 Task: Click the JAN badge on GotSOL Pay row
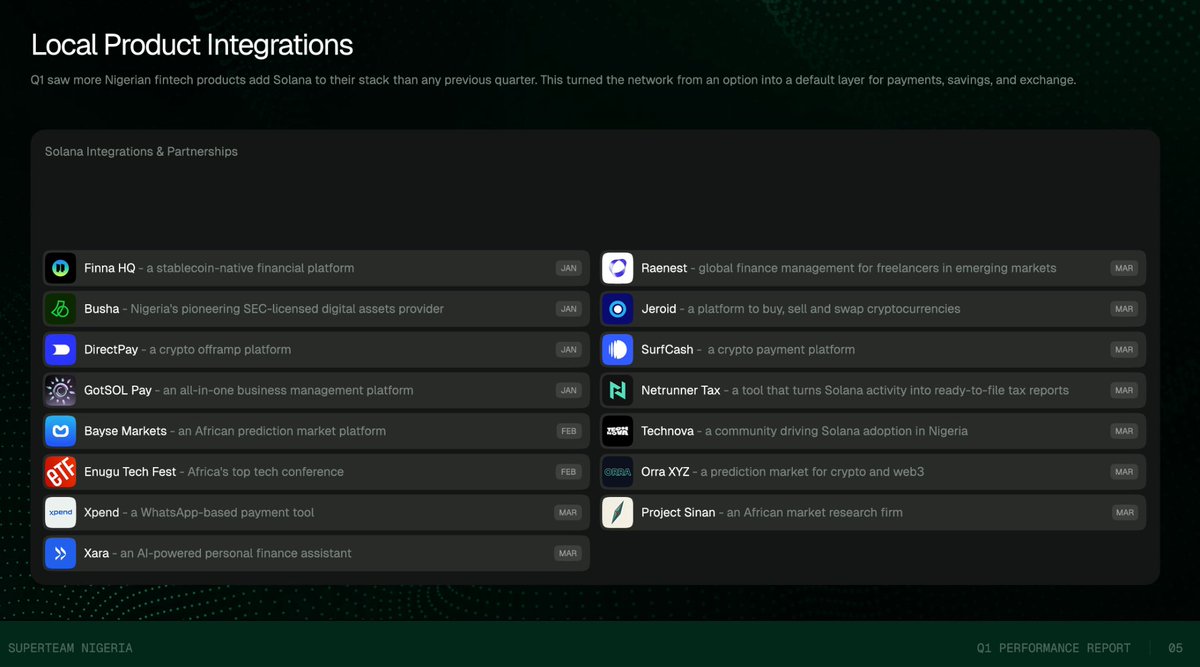coord(569,390)
